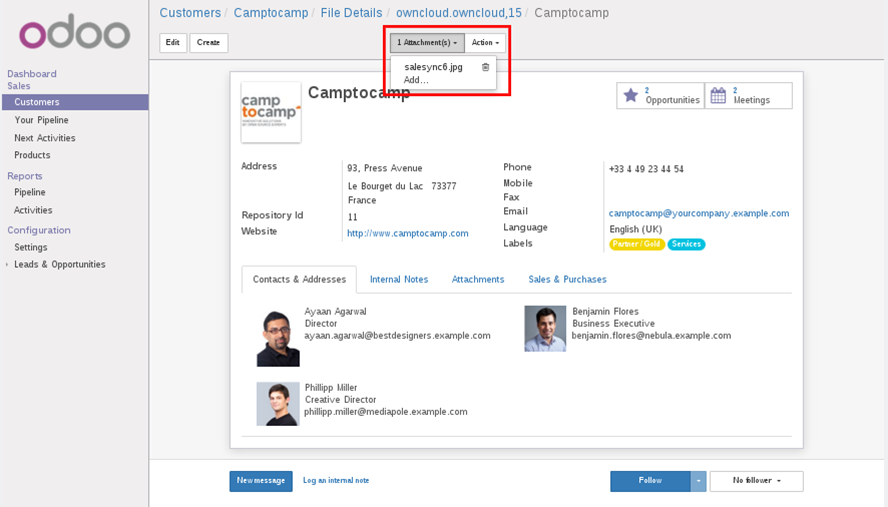This screenshot has height=507, width=888.
Task: Click the Opportunities star icon
Action: click(630, 95)
